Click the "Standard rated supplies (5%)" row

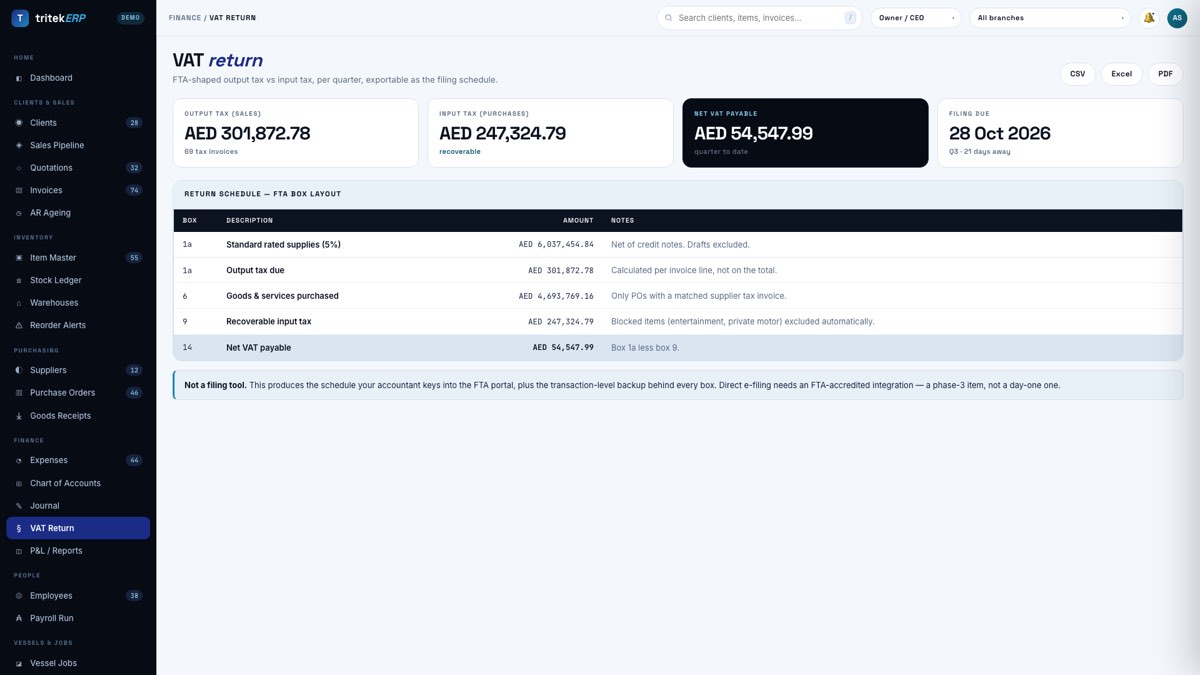678,245
